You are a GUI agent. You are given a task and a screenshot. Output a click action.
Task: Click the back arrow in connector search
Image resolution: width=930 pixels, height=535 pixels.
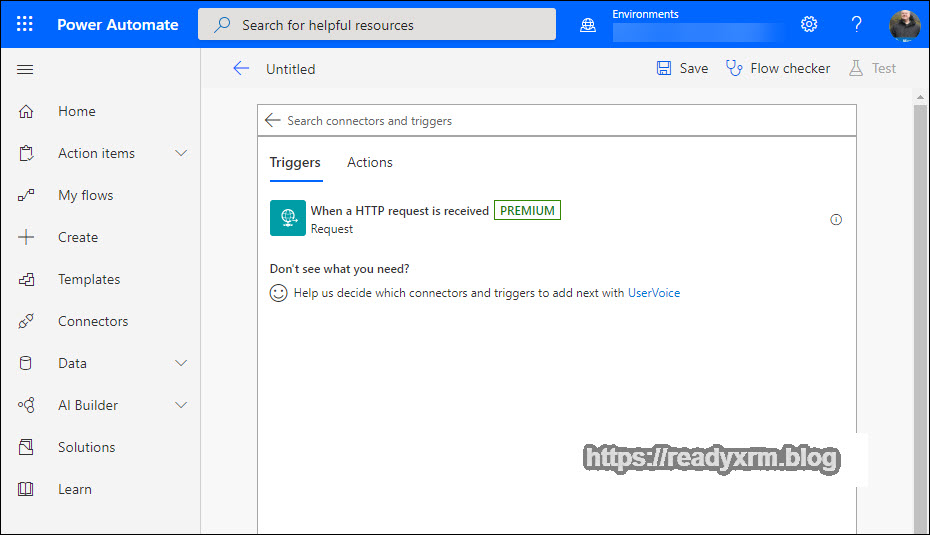pos(272,120)
